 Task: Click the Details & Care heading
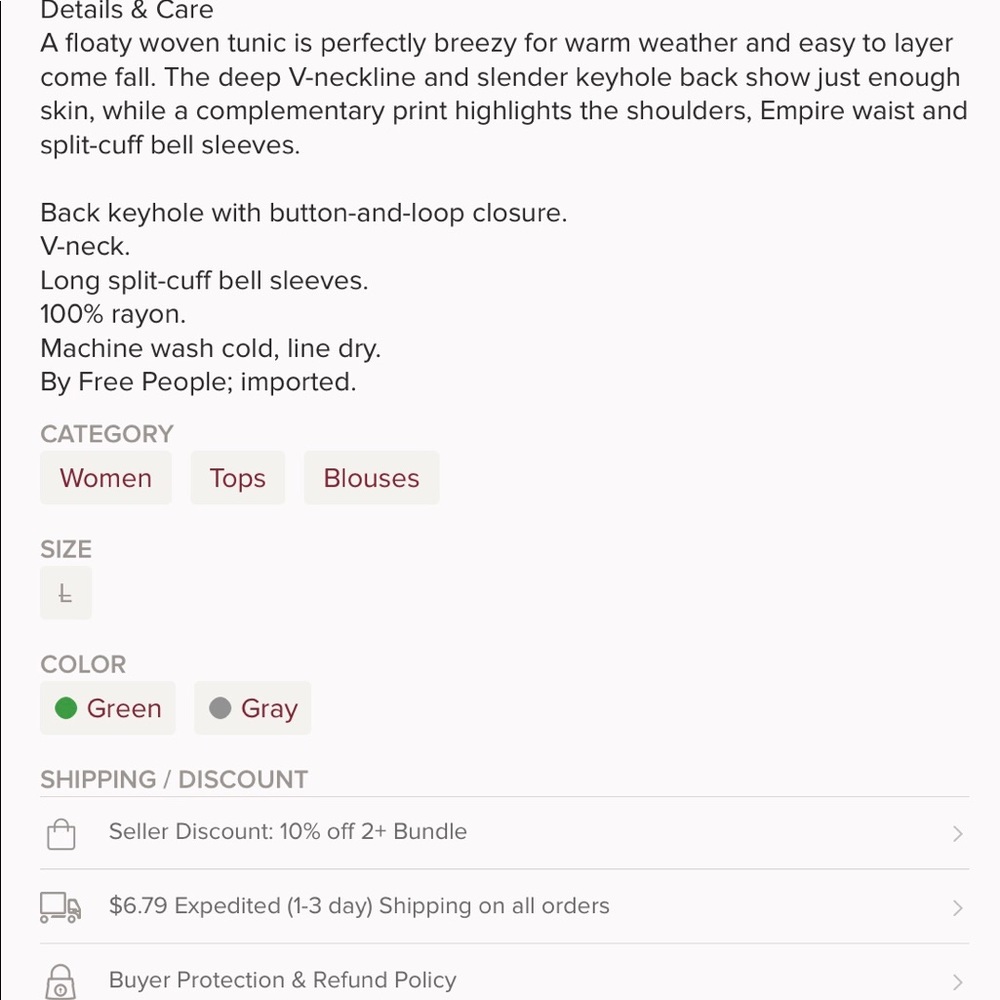(x=127, y=12)
